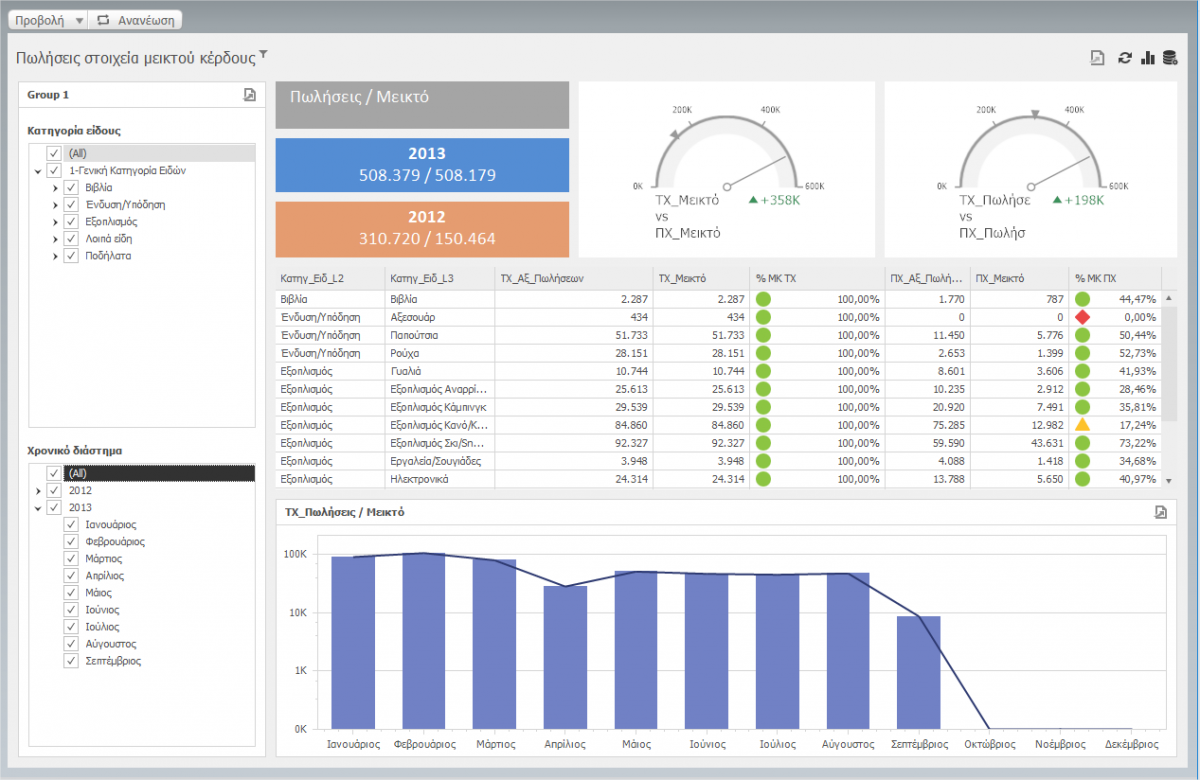
Task: Click the circular-arrows refresh icon at top right
Action: pos(1124,58)
